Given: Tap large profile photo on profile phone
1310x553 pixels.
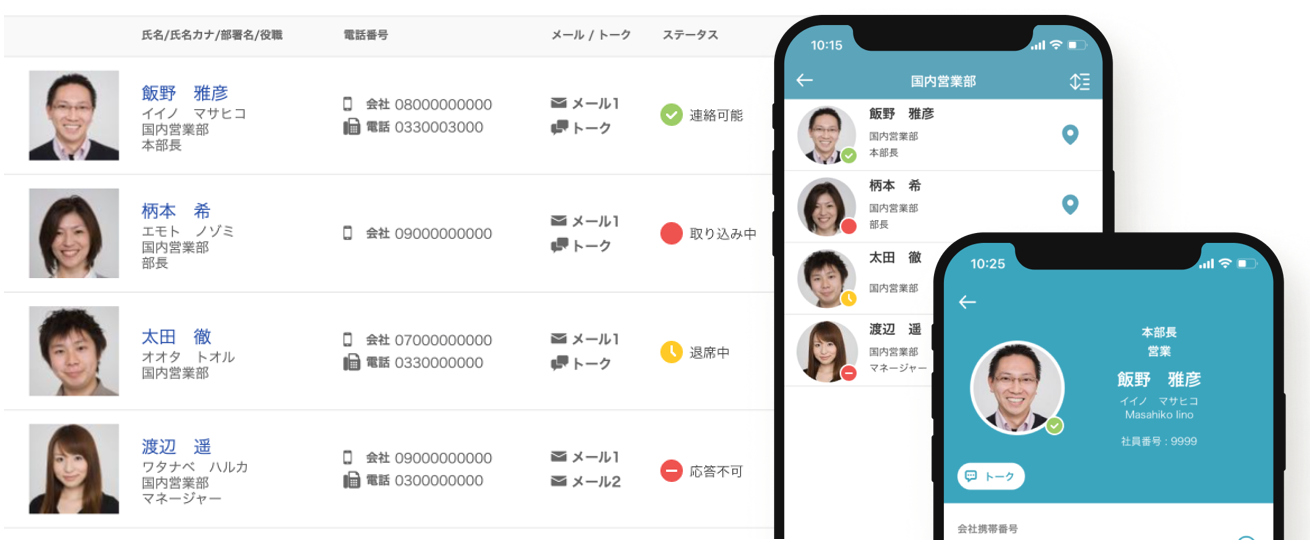Looking at the screenshot, I should tap(1017, 388).
